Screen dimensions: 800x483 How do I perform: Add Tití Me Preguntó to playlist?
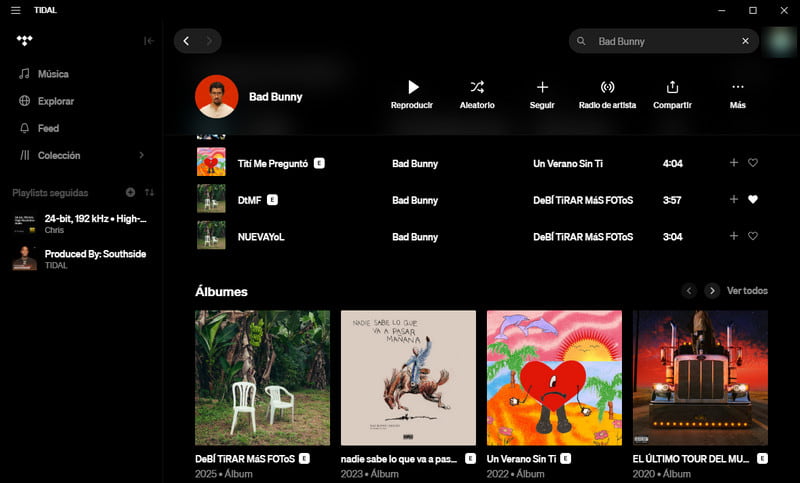pyautogui.click(x=734, y=163)
